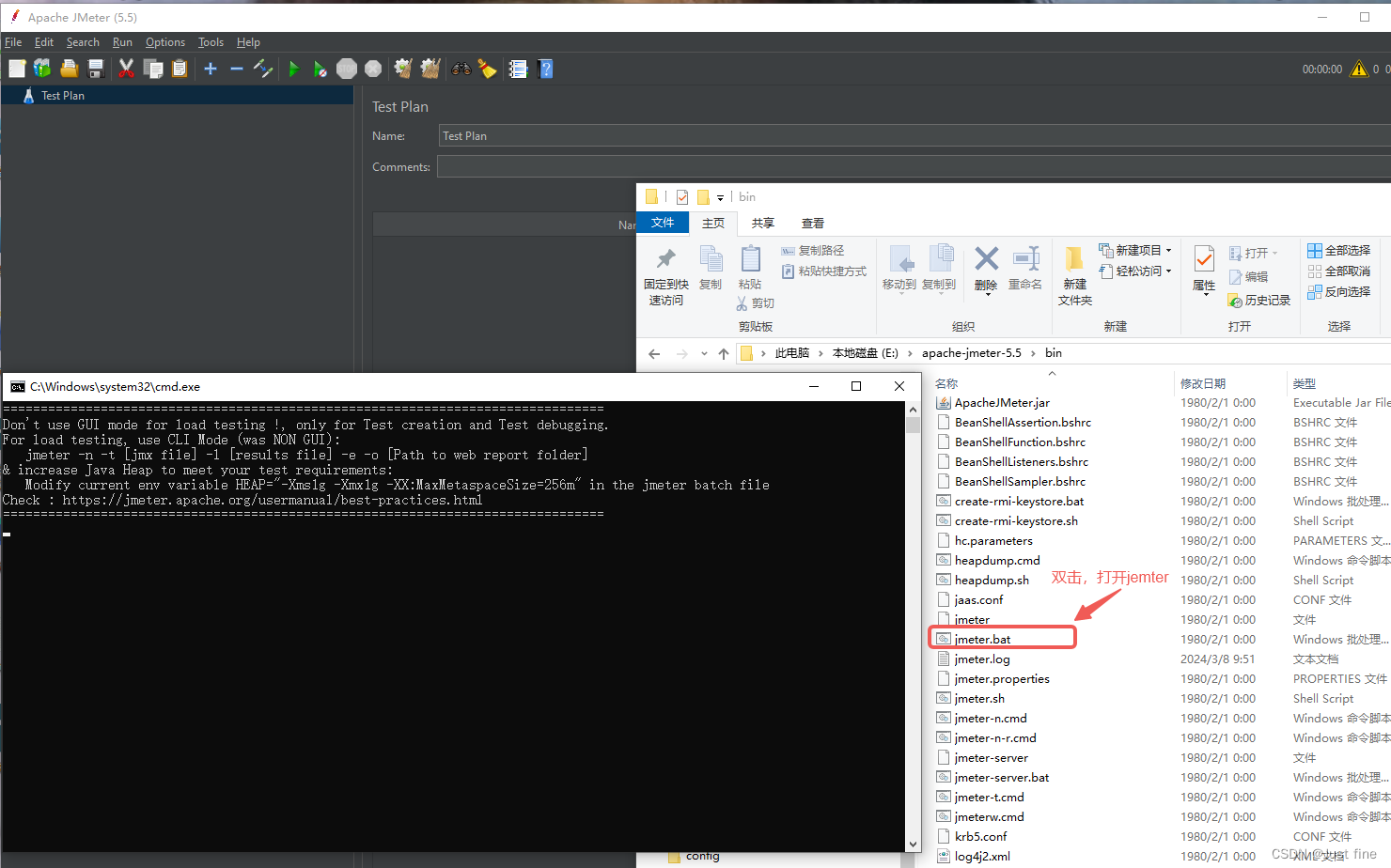The height and width of the screenshot is (868, 1391).
Task: Open recent locations dropdown beside forward arrow
Action: (704, 354)
